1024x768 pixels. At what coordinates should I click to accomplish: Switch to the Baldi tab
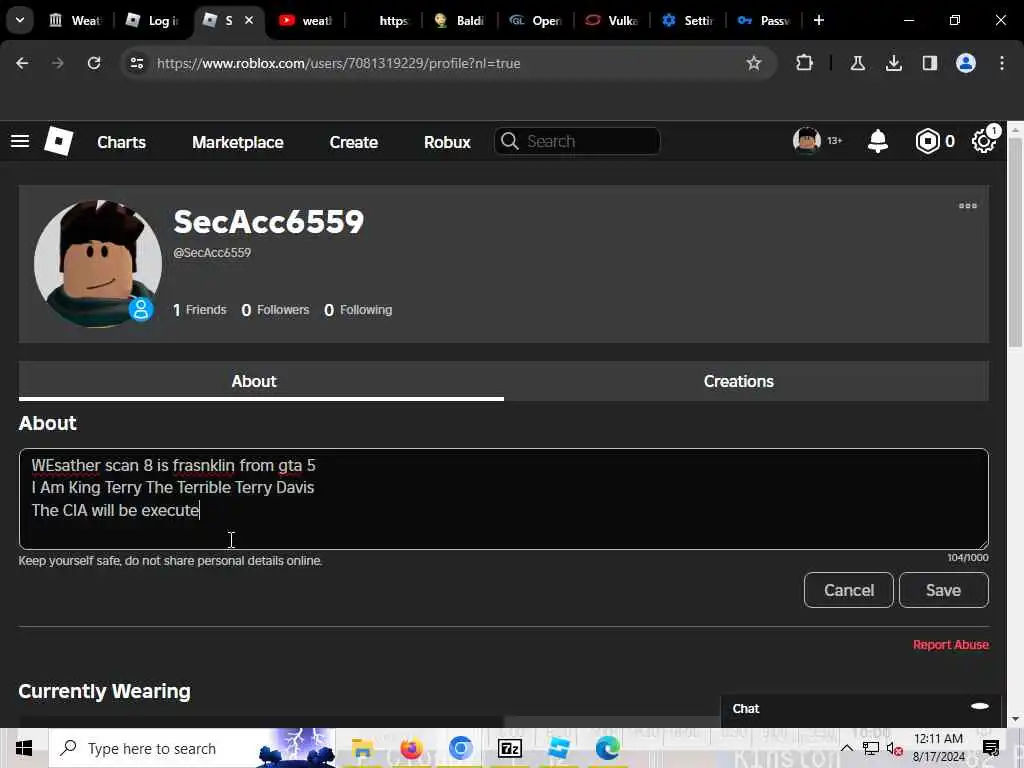[x=461, y=20]
